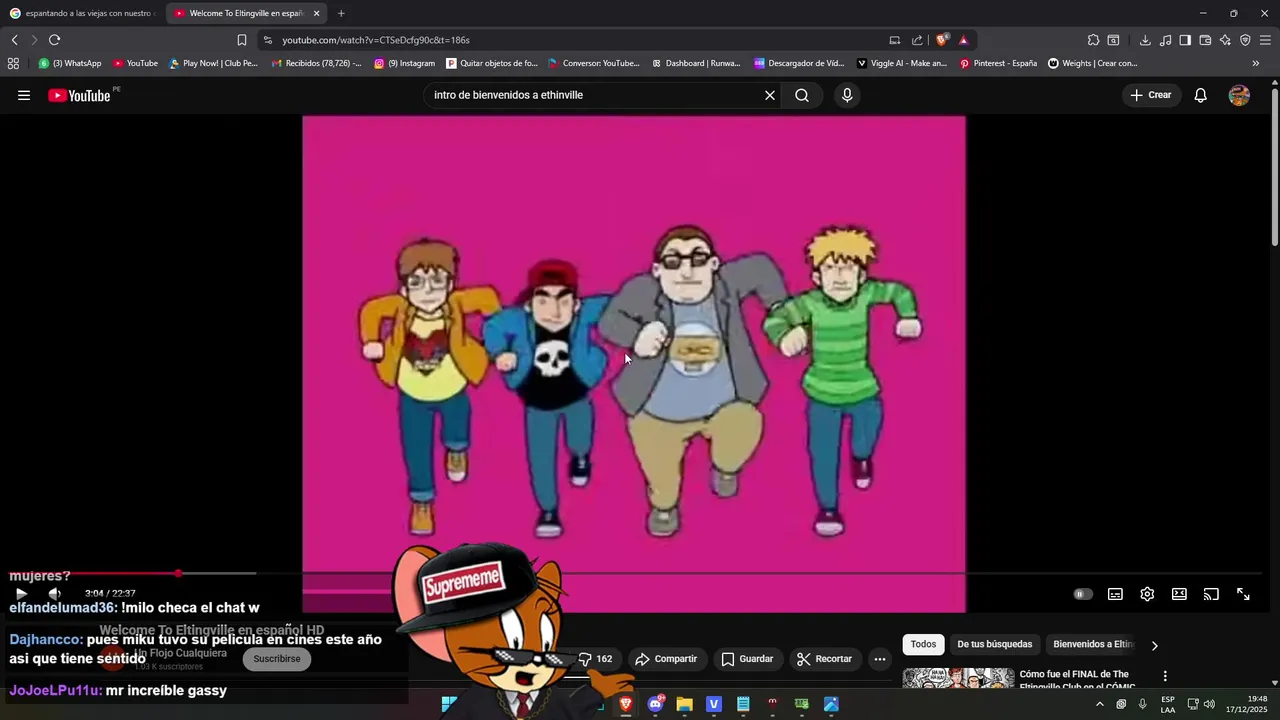Image resolution: width=1280 pixels, height=720 pixels.
Task: Open the WhatsApp bookmark
Action: coord(70,63)
